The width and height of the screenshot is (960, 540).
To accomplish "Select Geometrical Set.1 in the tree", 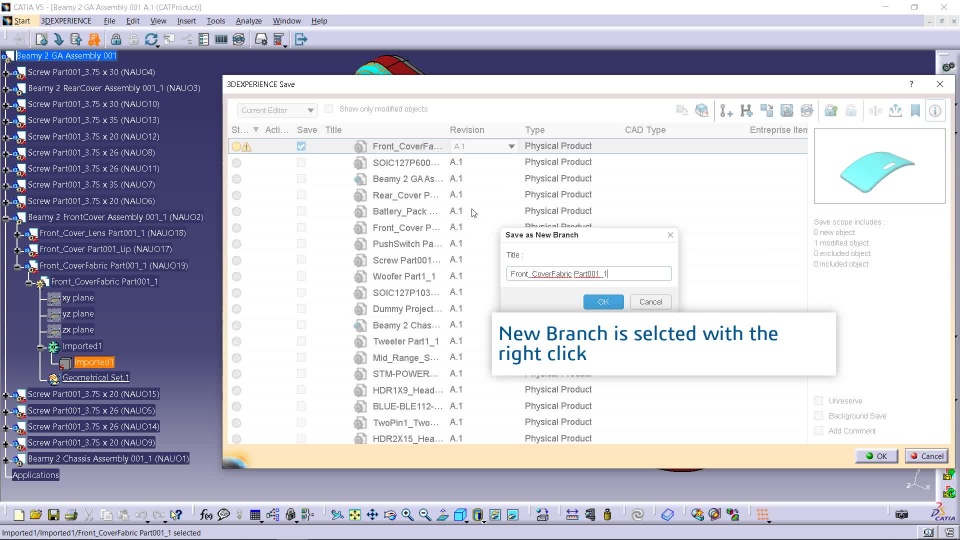I will coord(96,378).
